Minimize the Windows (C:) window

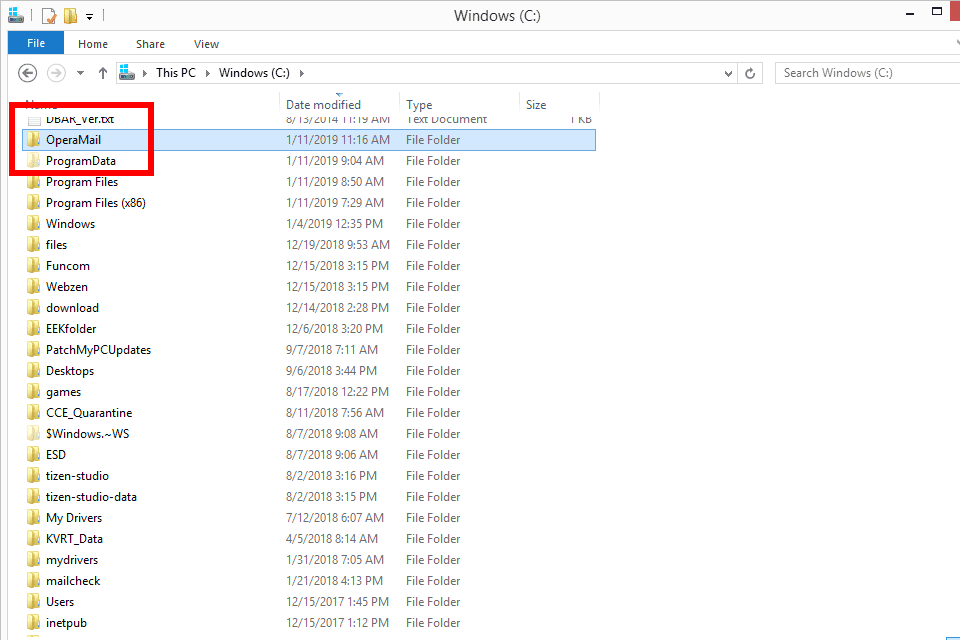(x=910, y=13)
